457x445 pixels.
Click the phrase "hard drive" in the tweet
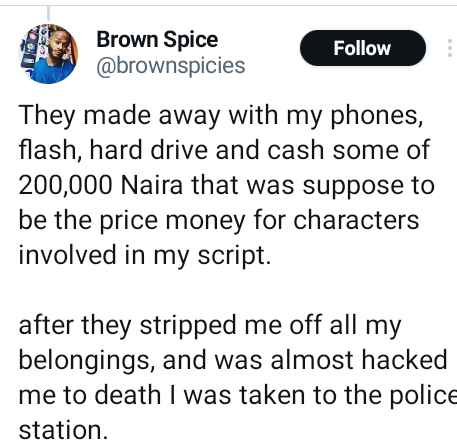point(149,150)
